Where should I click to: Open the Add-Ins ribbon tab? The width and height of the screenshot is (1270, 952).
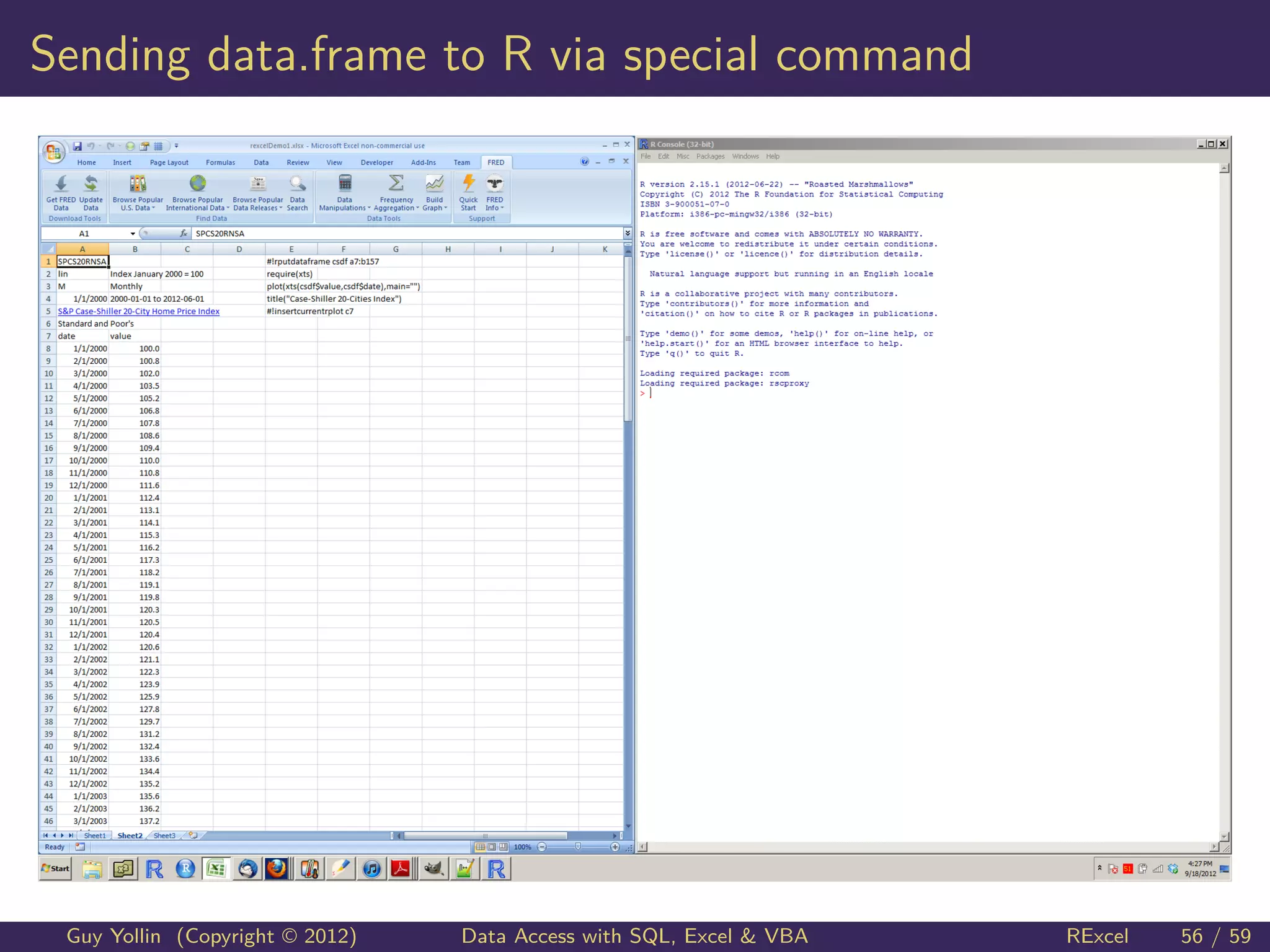(x=423, y=162)
